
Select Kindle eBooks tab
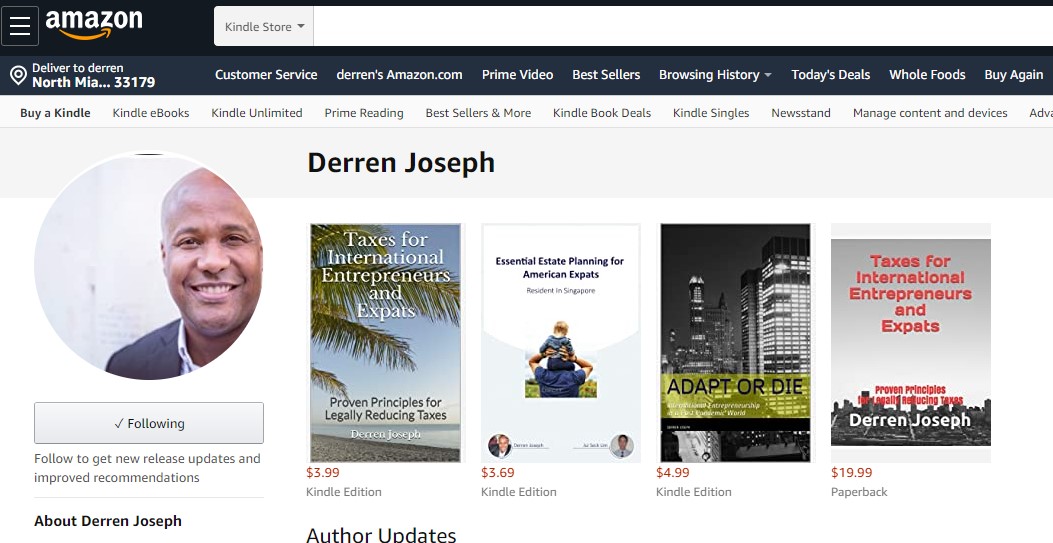[151, 113]
